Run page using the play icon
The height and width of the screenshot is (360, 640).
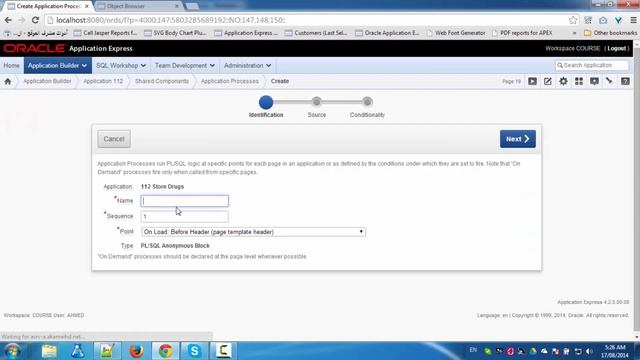pos(532,81)
